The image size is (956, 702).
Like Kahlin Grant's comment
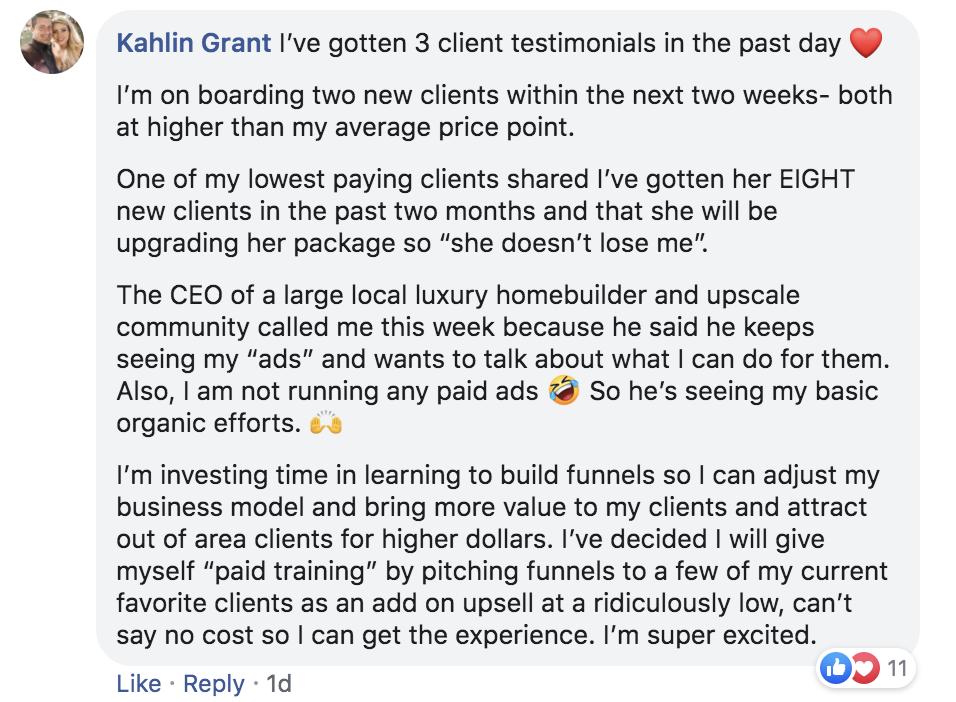pos(138,683)
